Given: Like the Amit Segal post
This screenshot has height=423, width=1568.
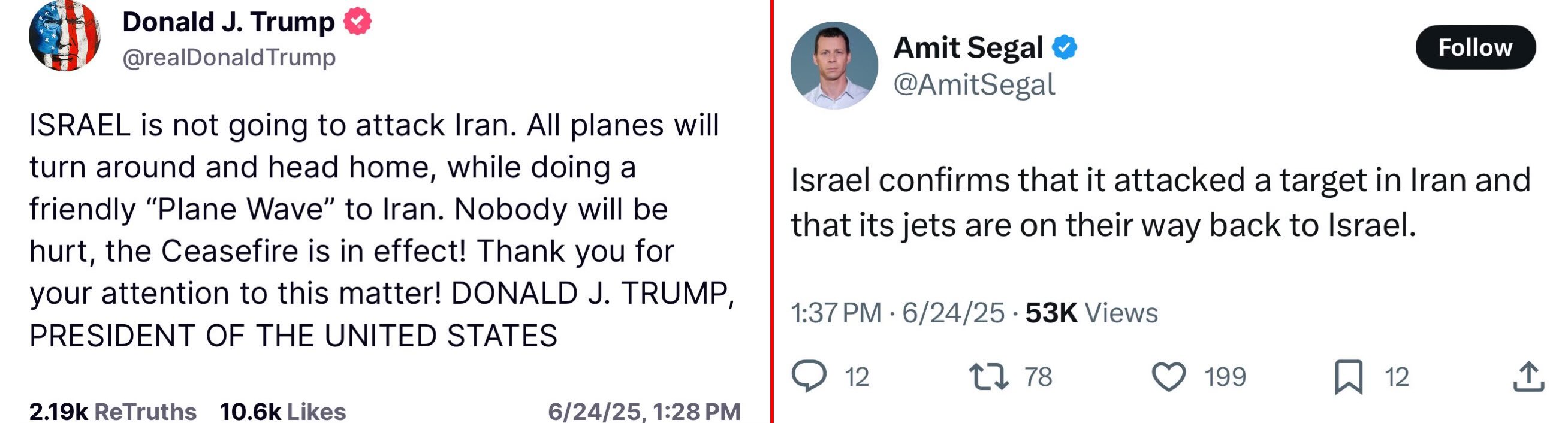Looking at the screenshot, I should point(1169,376).
